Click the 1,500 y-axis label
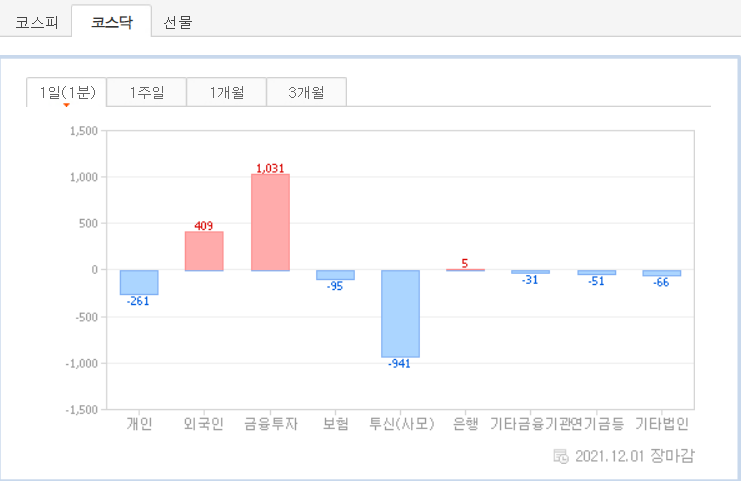 point(84,131)
